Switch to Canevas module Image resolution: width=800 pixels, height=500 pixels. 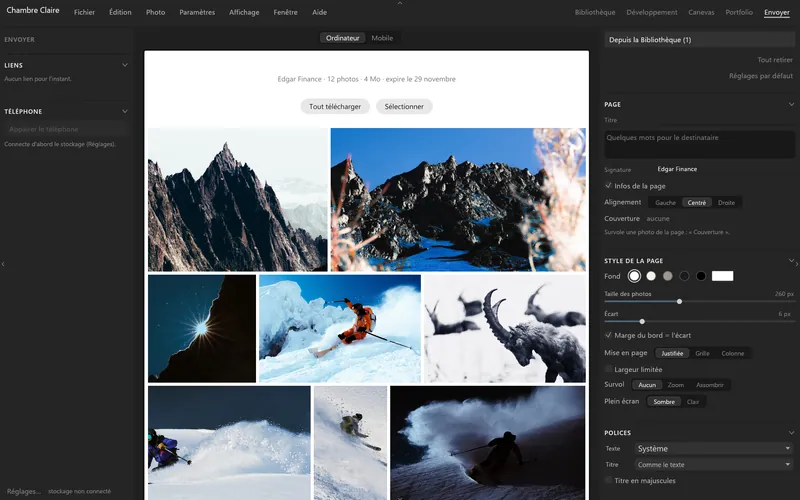pos(701,12)
